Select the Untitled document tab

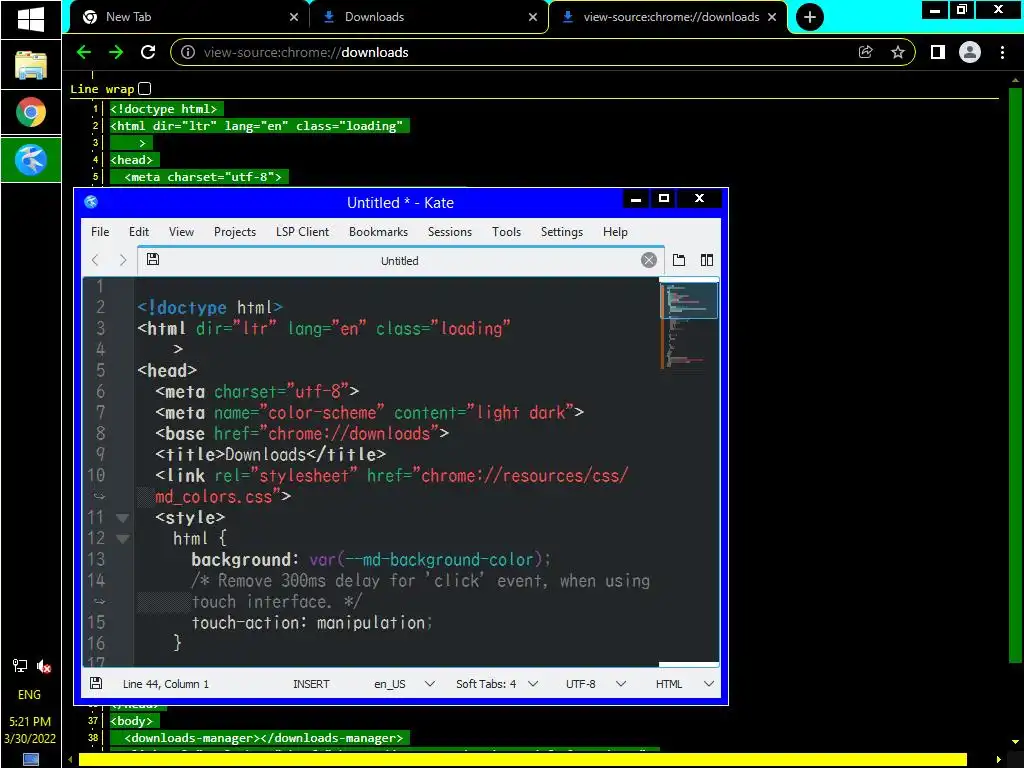400,261
